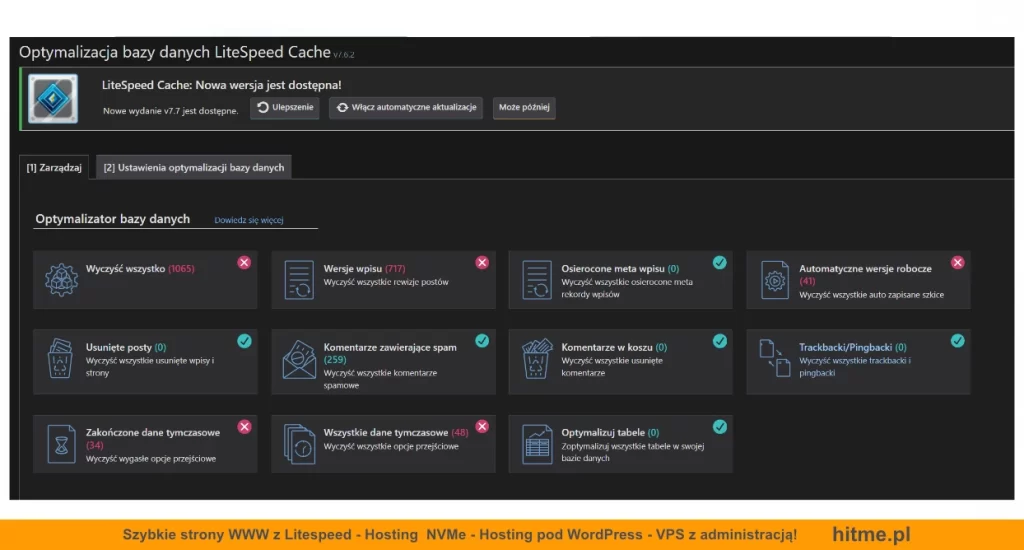Image resolution: width=1024 pixels, height=550 pixels.
Task: Click red X on Zakończone dane tymczasowe
Action: (x=244, y=427)
